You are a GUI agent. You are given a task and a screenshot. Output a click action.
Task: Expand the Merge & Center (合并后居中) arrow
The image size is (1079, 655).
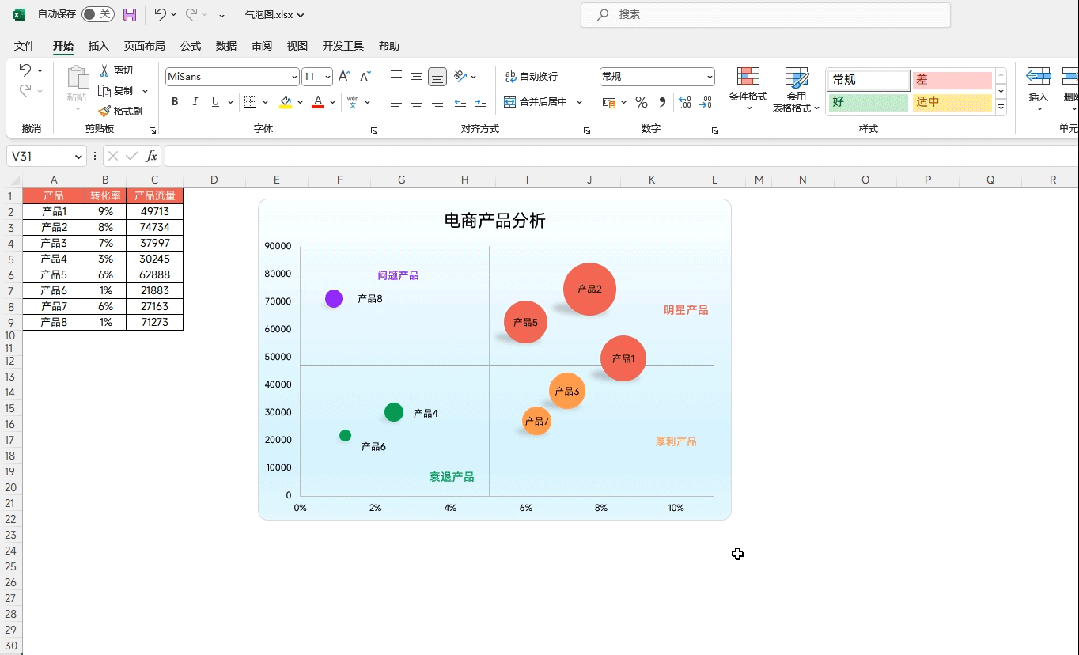click(x=579, y=102)
